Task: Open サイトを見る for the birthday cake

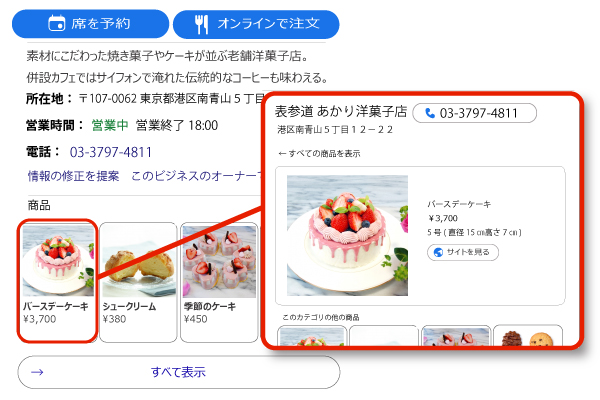Action: click(x=463, y=252)
